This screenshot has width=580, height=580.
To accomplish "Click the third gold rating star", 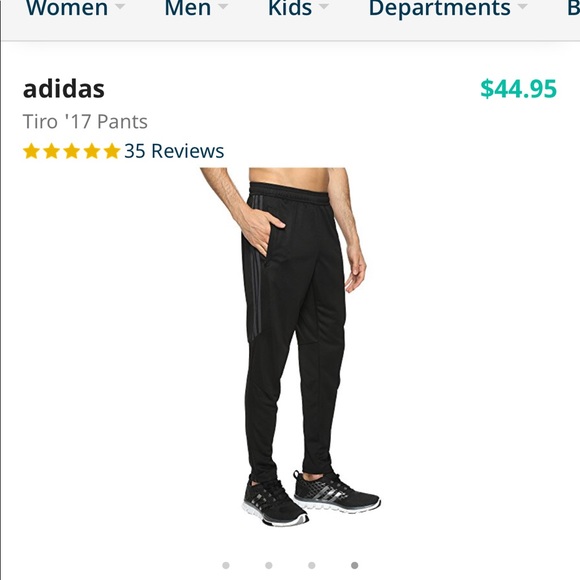I will pos(72,151).
